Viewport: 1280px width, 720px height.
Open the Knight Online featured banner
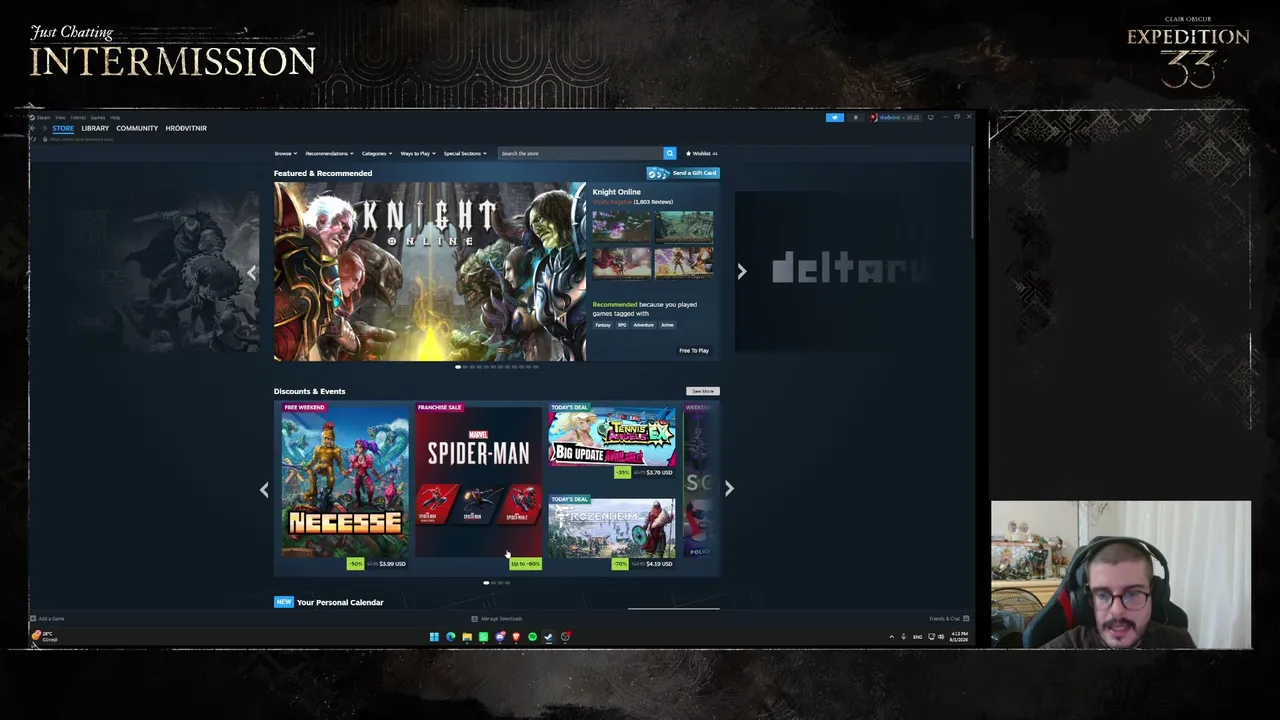430,271
